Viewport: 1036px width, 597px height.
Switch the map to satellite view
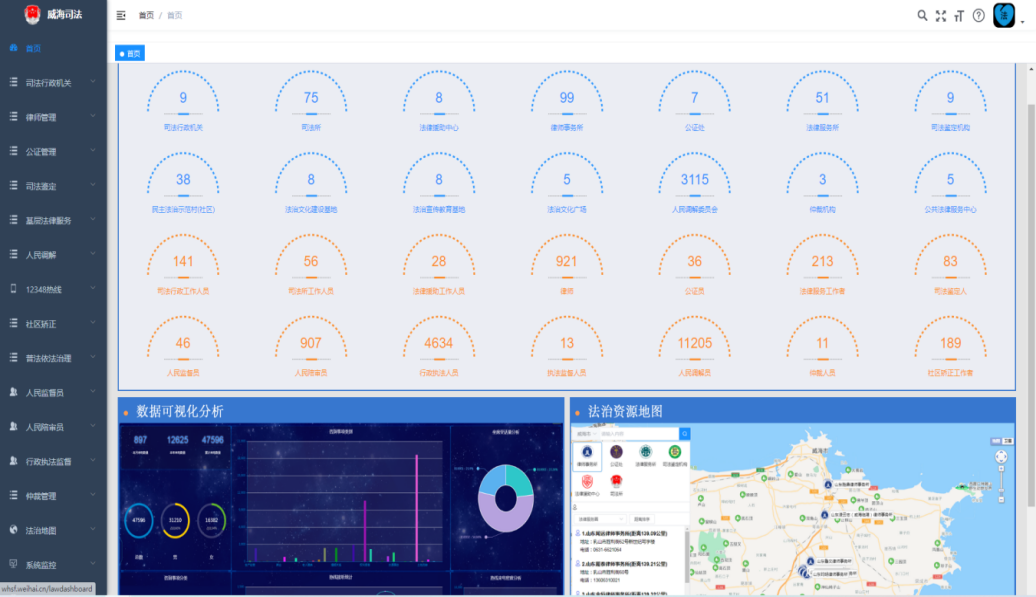(1007, 440)
